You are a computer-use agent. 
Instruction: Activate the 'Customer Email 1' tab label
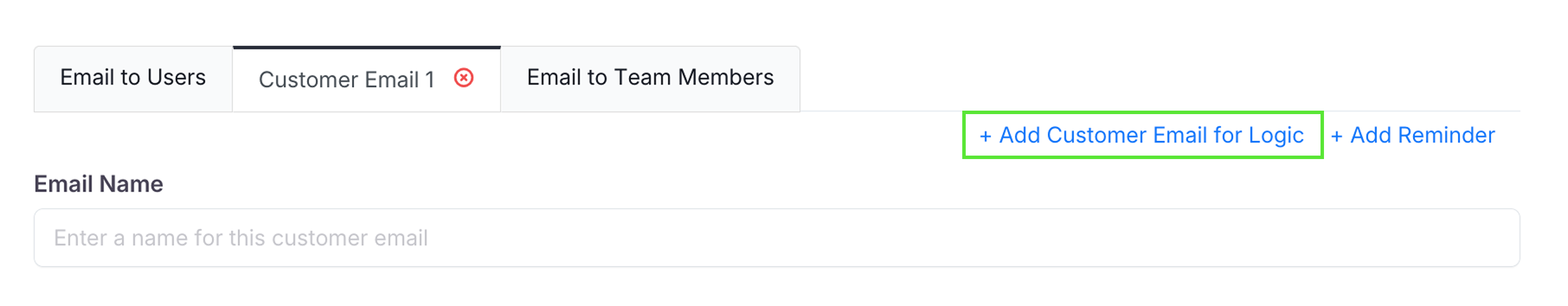tap(346, 80)
